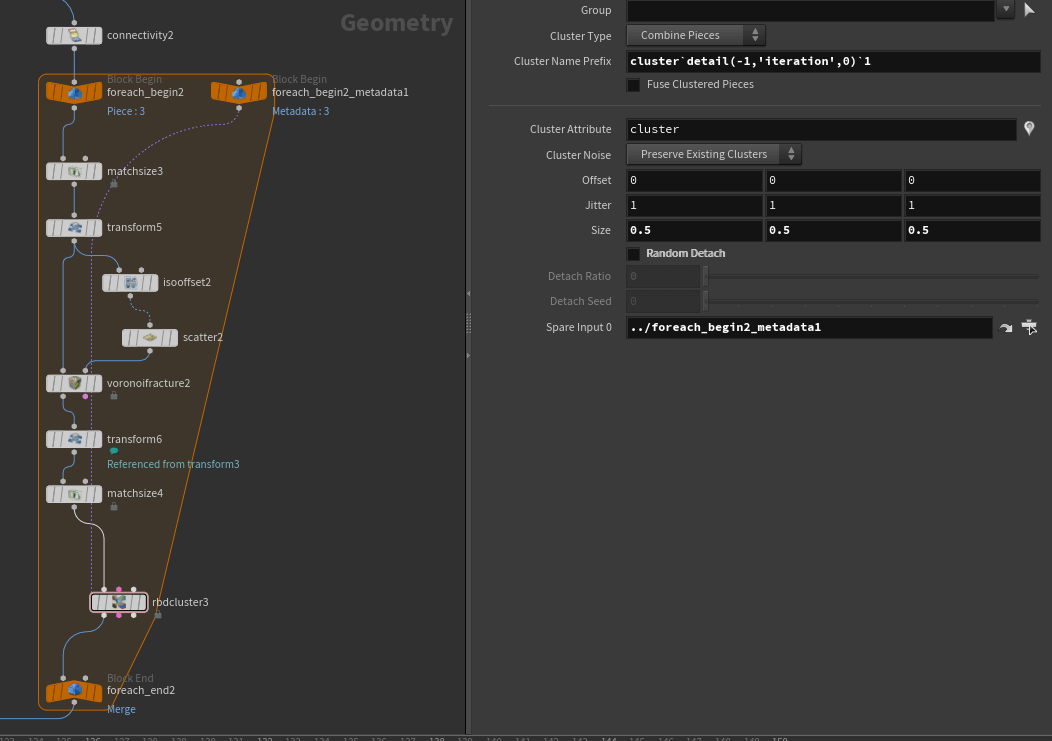Open the Cluster Type dropdown
Screen dimensions: 1052x741
(x=696, y=36)
